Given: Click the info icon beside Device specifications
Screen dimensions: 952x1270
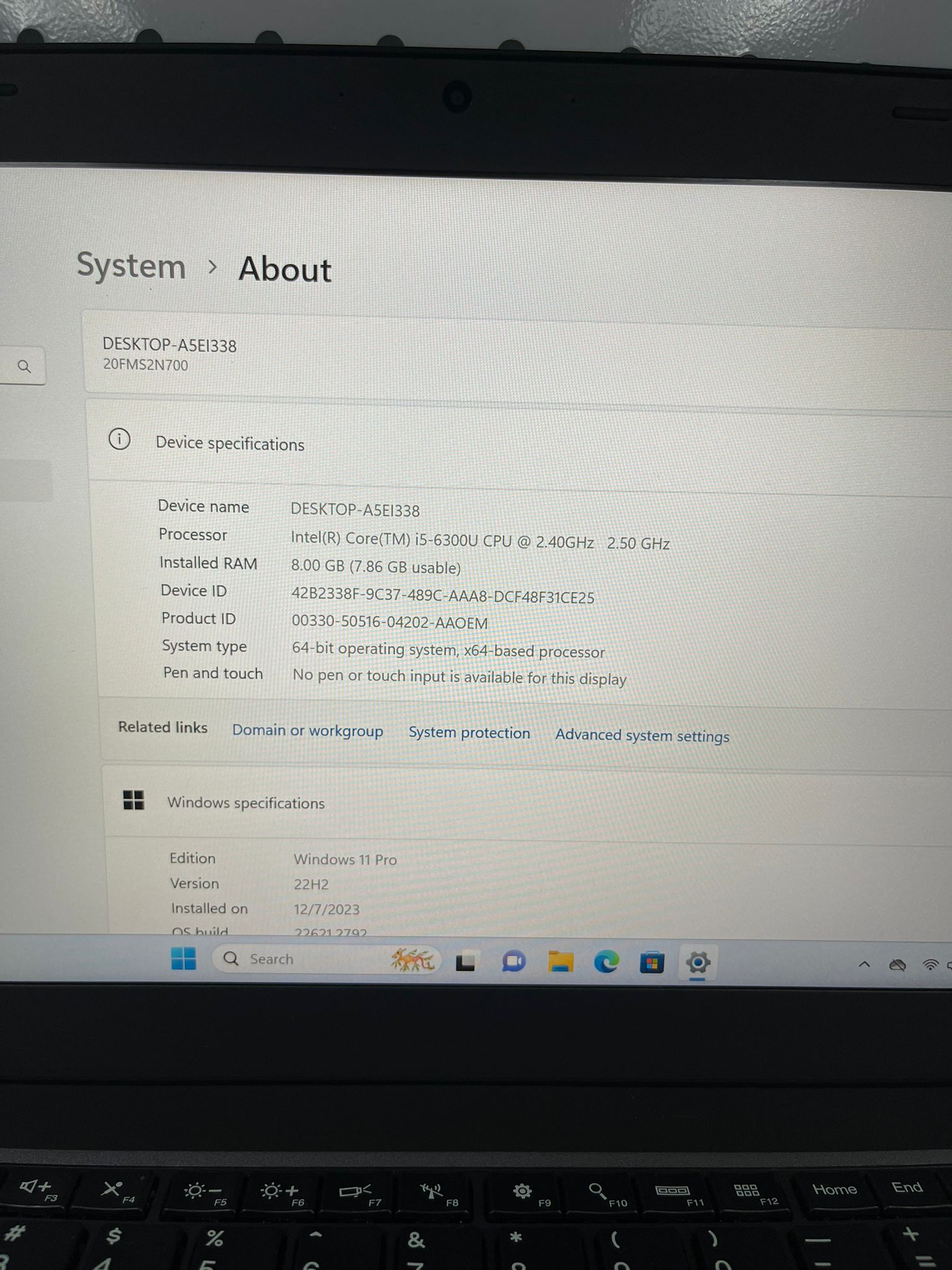Looking at the screenshot, I should [119, 440].
